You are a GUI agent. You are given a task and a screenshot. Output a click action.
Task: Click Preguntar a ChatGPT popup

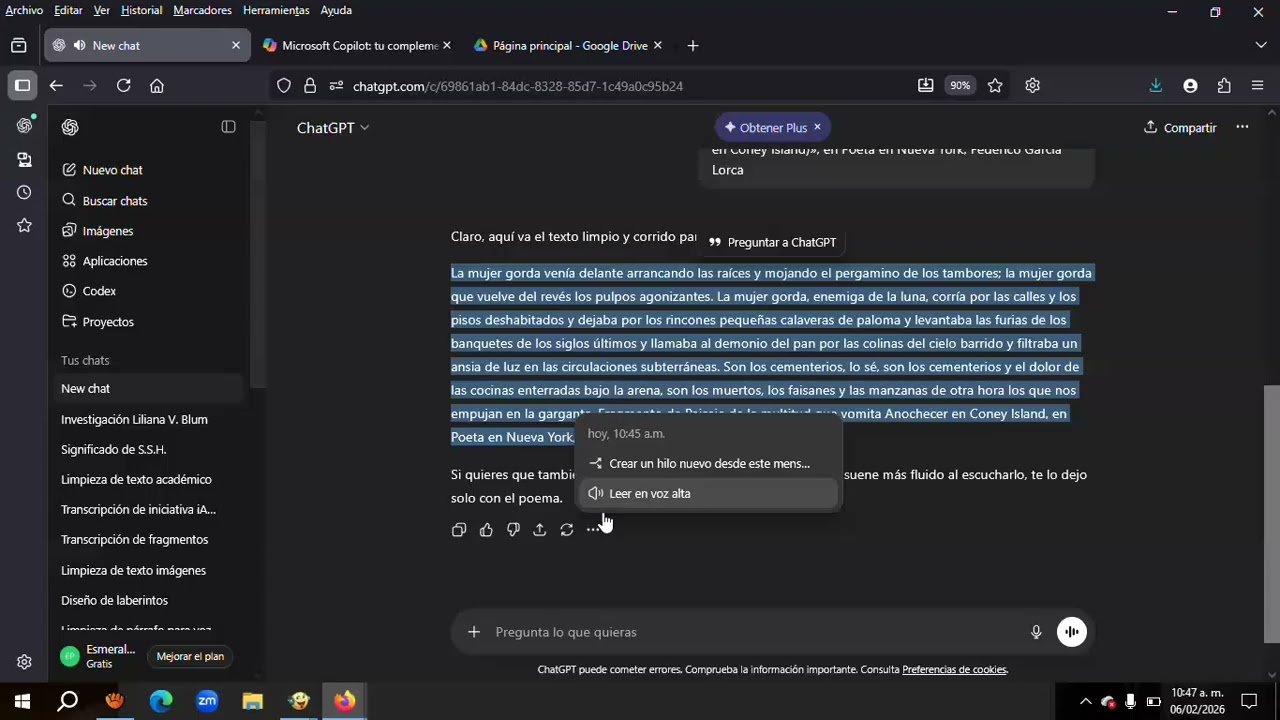point(772,242)
